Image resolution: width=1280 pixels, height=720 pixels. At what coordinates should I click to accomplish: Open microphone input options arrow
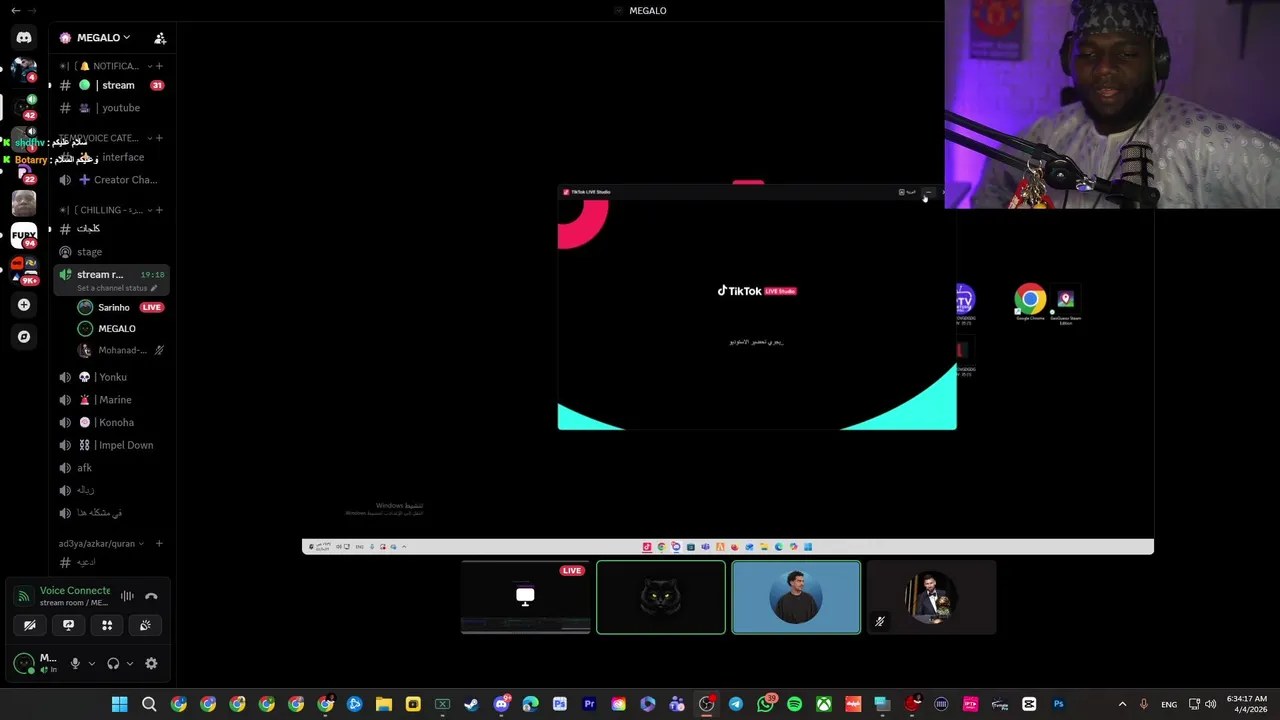click(91, 663)
